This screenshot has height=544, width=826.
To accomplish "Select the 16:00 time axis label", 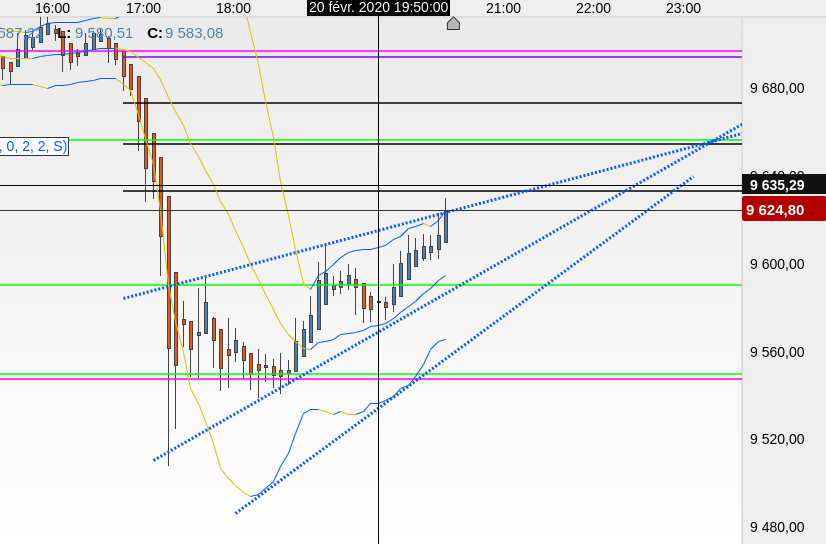I will pyautogui.click(x=53, y=8).
